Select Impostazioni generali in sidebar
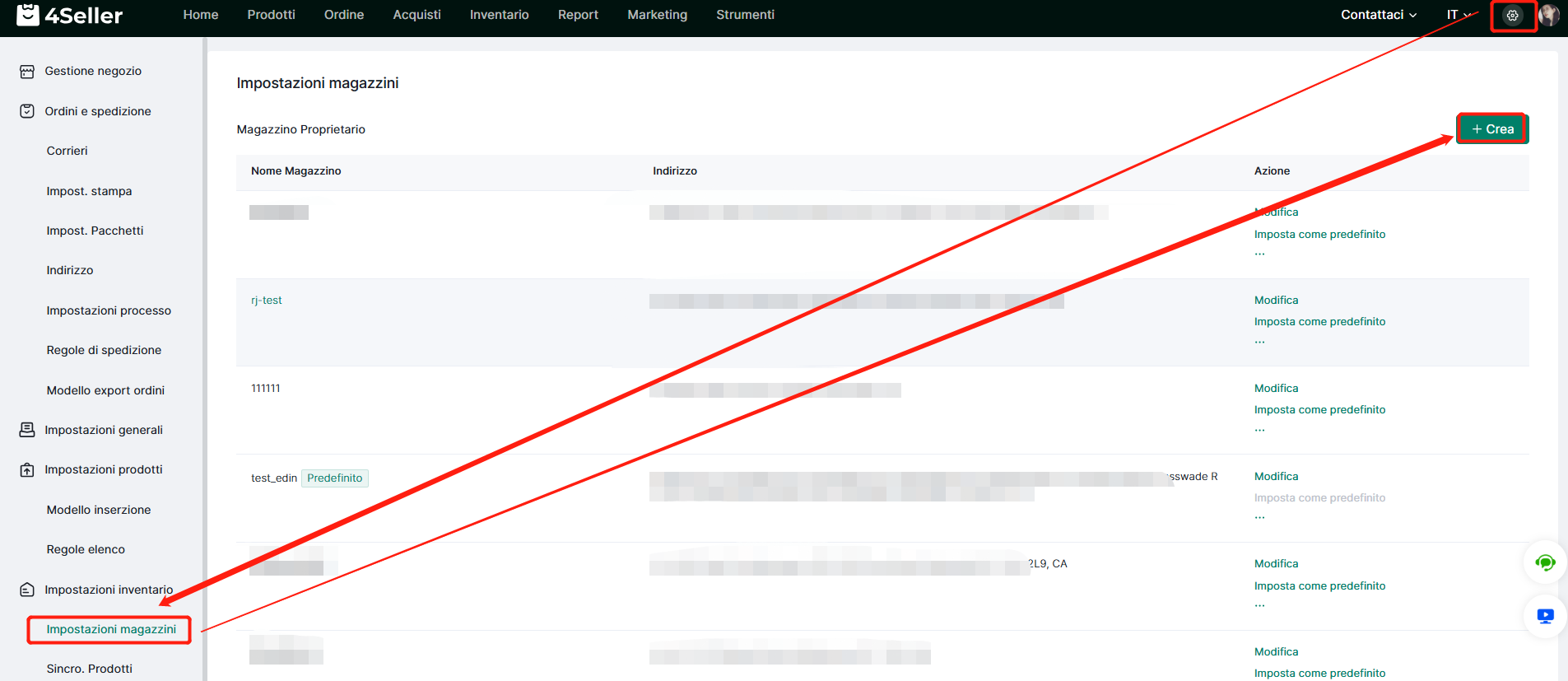 tap(104, 430)
